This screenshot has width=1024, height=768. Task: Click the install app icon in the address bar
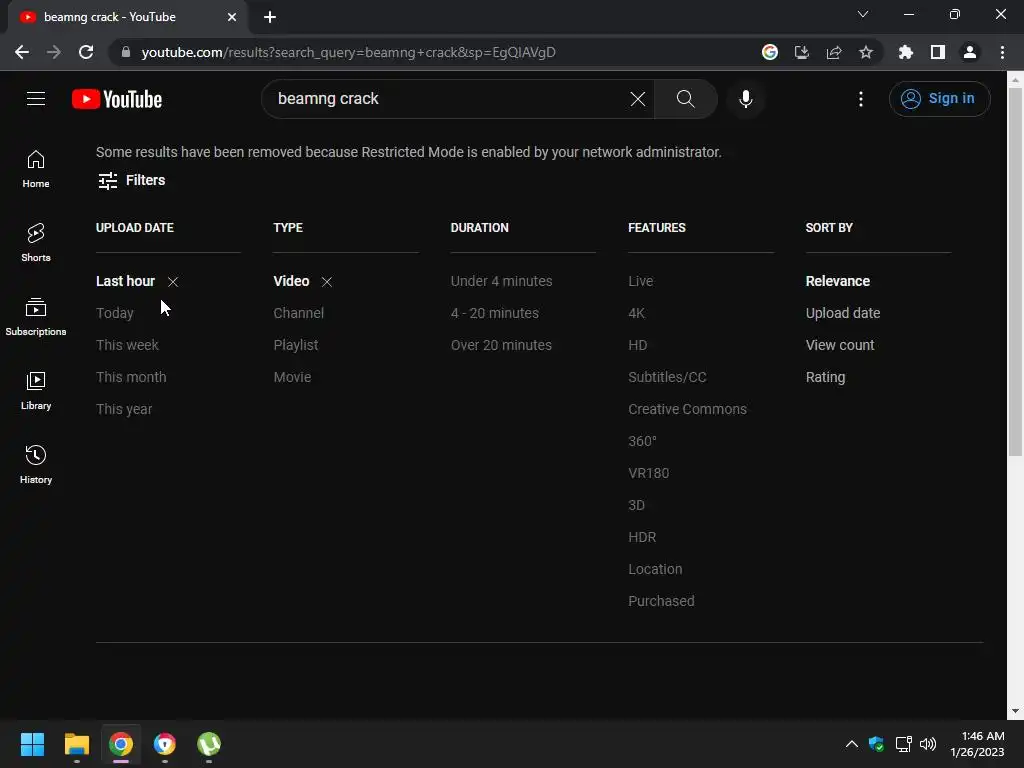tap(801, 52)
